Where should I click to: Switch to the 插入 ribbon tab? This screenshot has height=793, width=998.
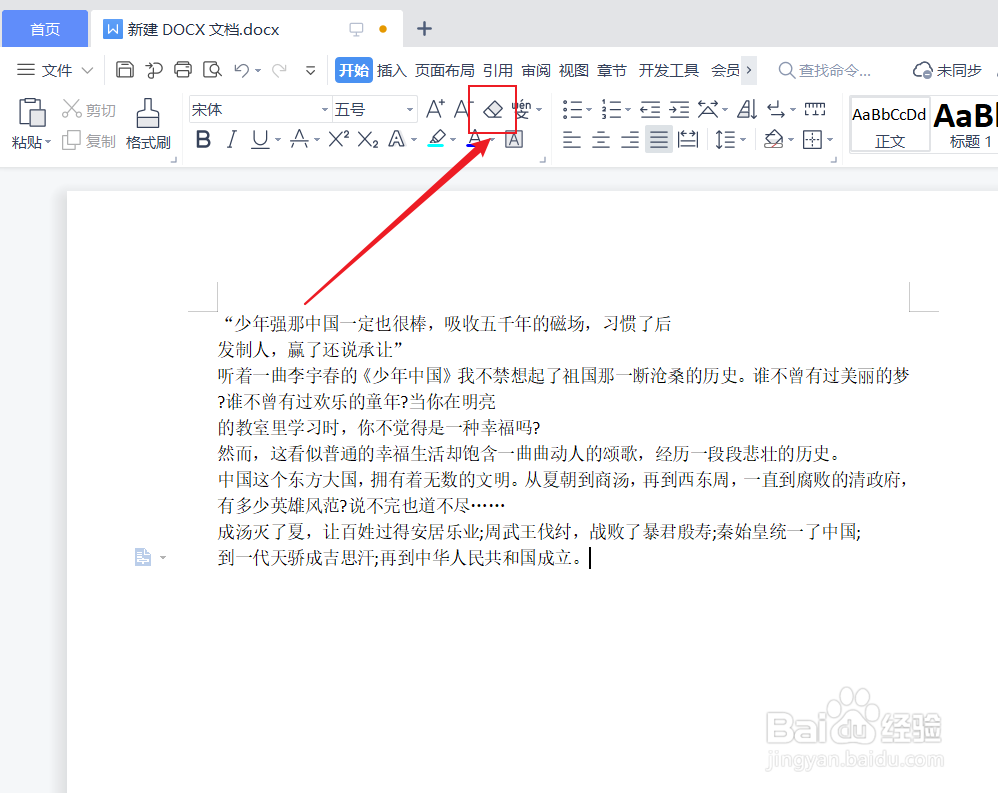coord(391,70)
